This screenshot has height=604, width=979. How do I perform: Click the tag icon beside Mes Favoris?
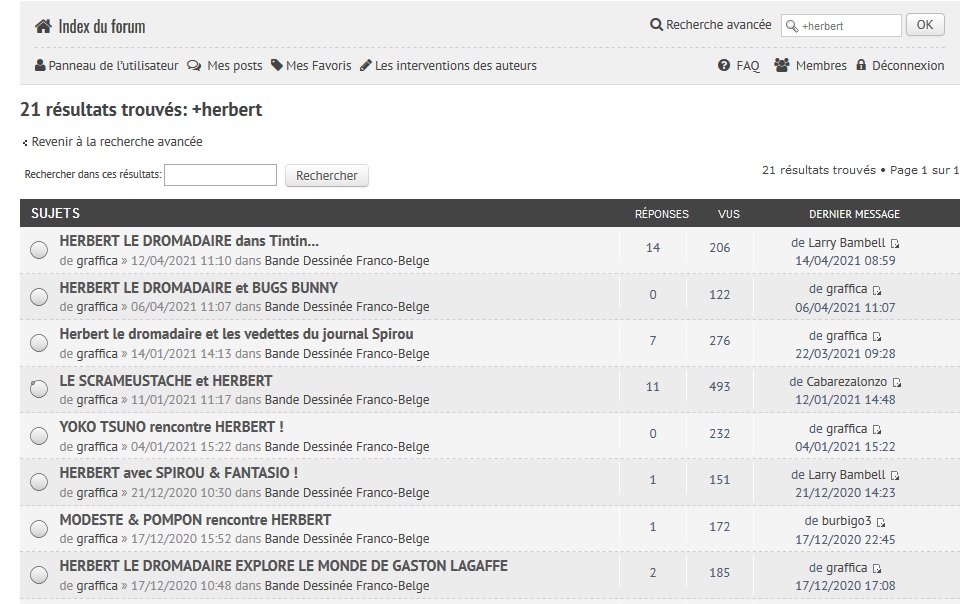(277, 66)
